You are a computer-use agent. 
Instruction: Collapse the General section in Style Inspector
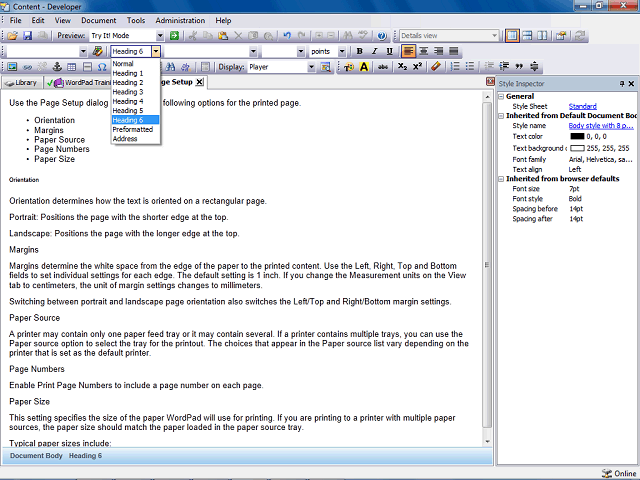click(x=501, y=97)
